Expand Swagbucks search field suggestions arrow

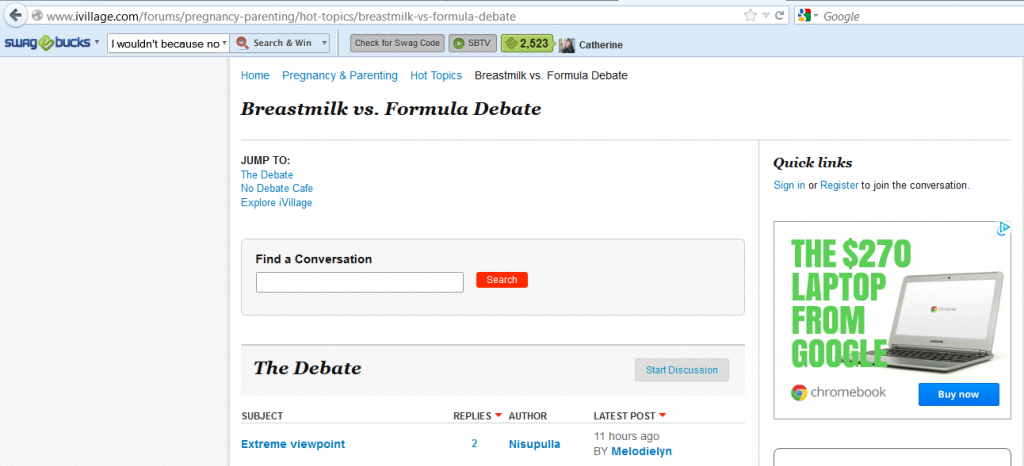point(225,44)
